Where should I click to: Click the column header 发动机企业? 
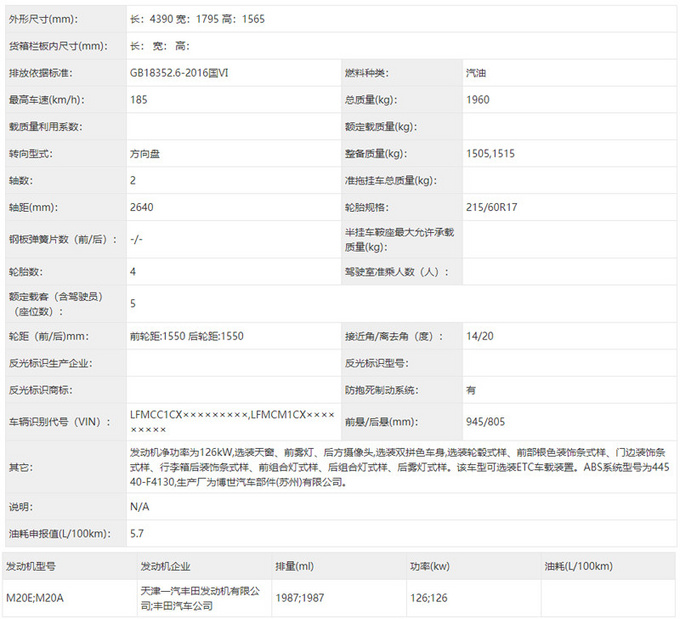[x=165, y=566]
